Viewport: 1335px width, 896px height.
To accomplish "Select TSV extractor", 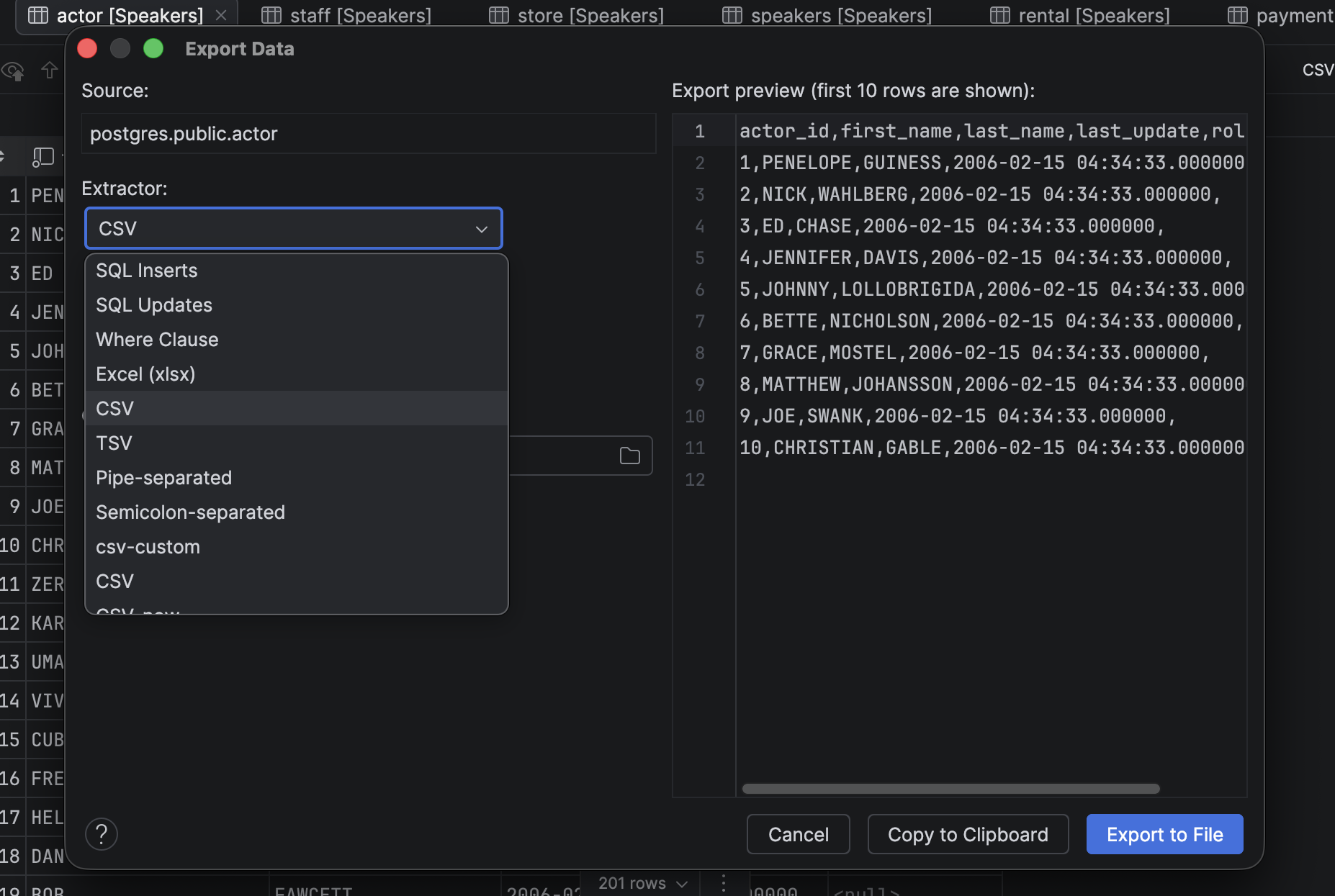I will point(296,443).
